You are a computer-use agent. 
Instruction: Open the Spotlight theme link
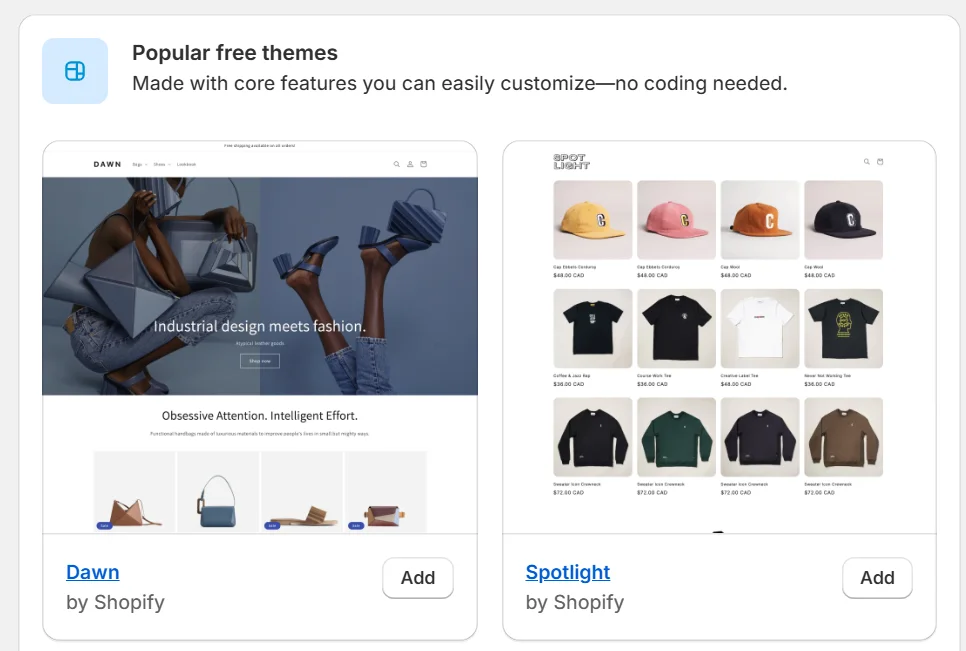click(568, 572)
